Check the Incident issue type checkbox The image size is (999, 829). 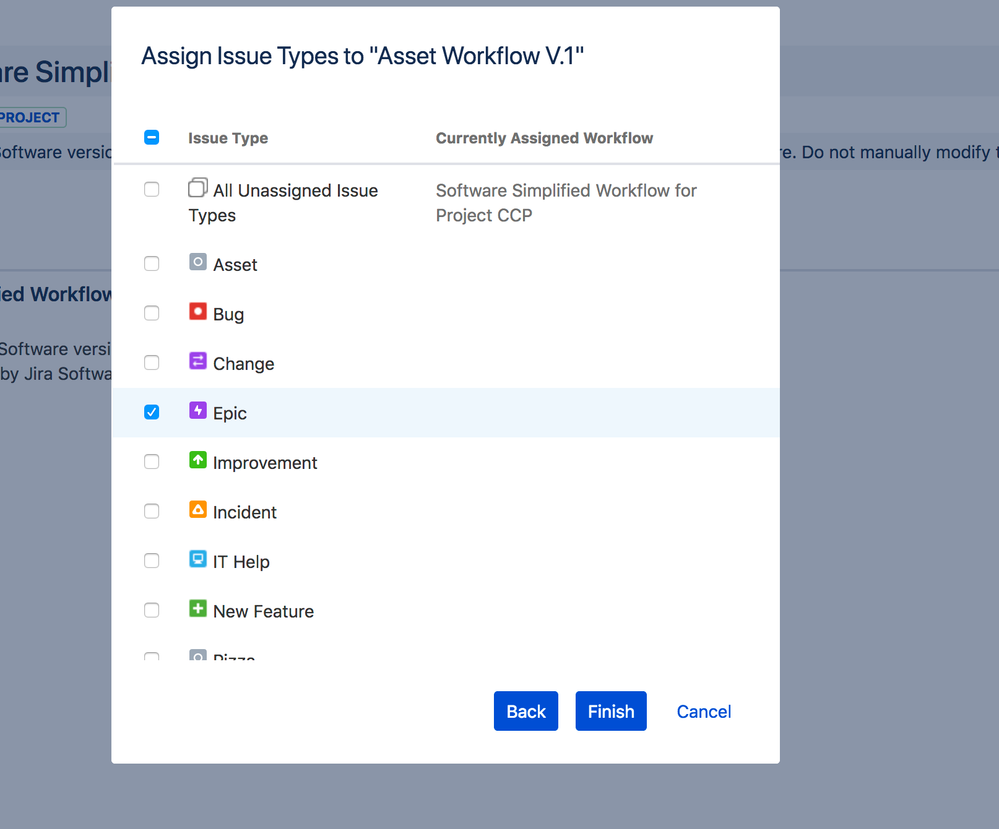151,510
